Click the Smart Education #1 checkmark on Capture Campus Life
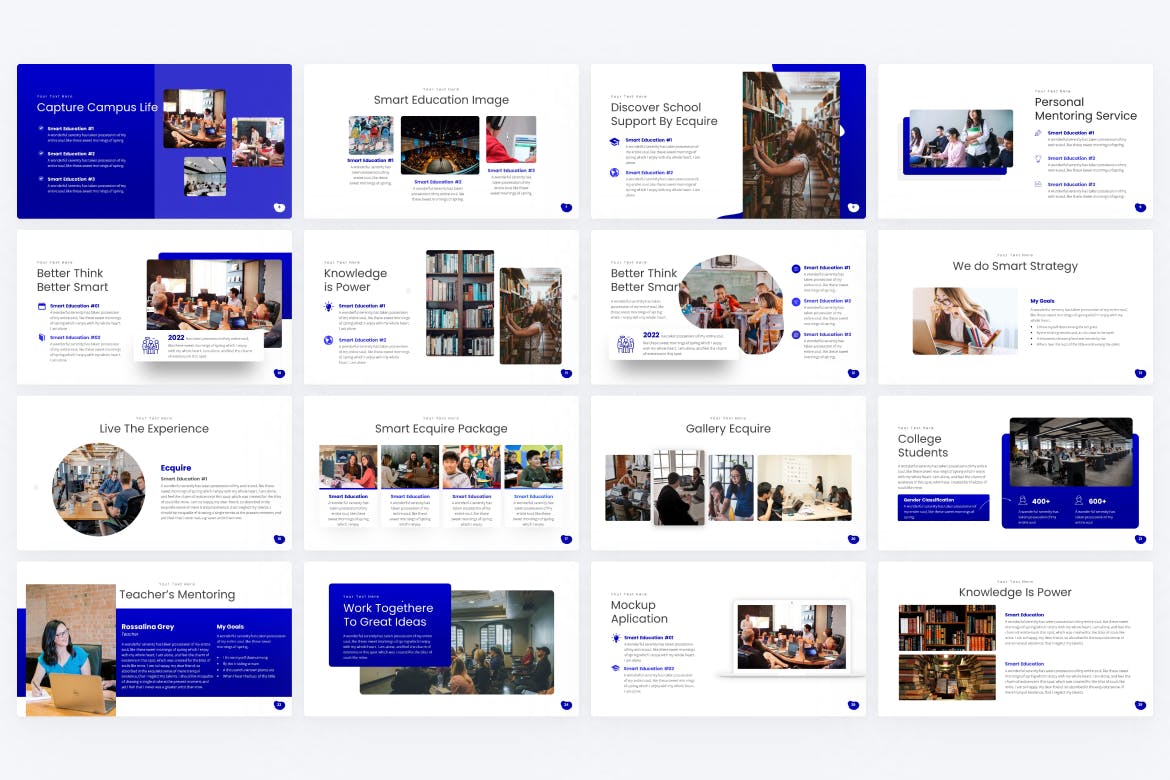The image size is (1170, 780). pyautogui.click(x=41, y=128)
